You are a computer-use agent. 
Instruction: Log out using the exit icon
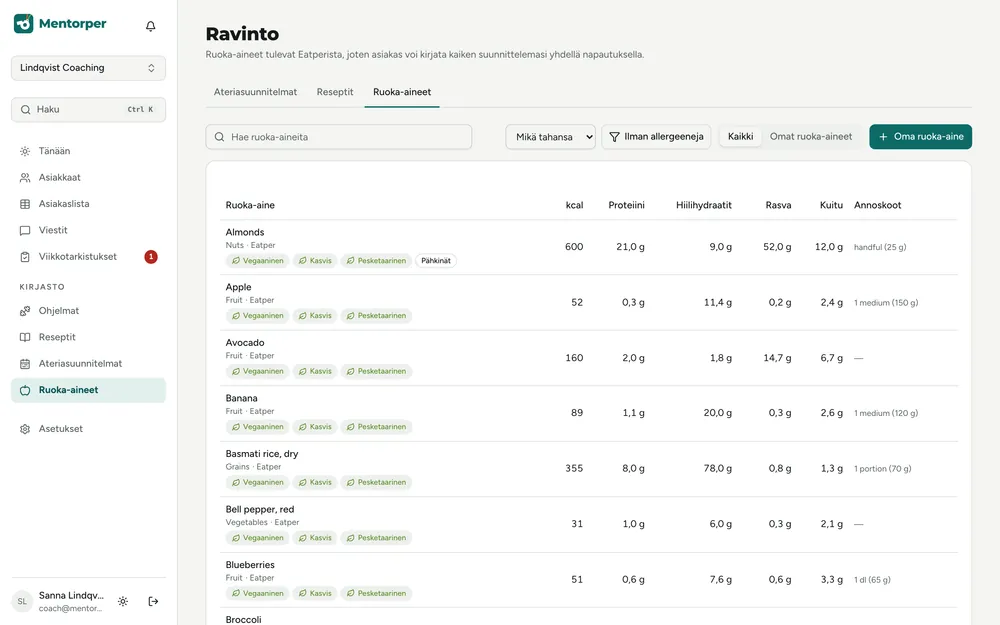(x=153, y=601)
